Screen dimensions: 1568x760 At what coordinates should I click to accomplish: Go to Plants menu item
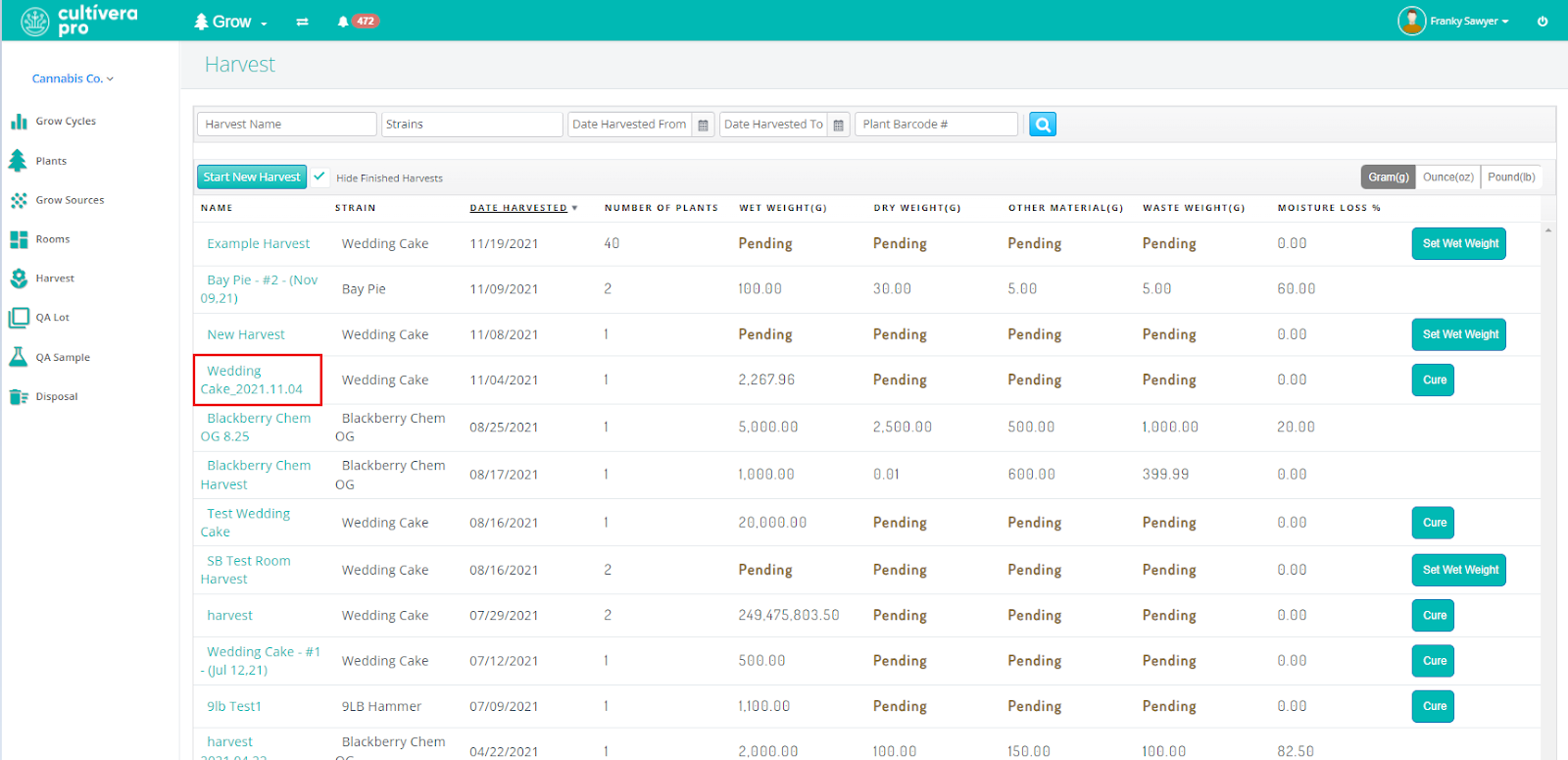(x=51, y=161)
